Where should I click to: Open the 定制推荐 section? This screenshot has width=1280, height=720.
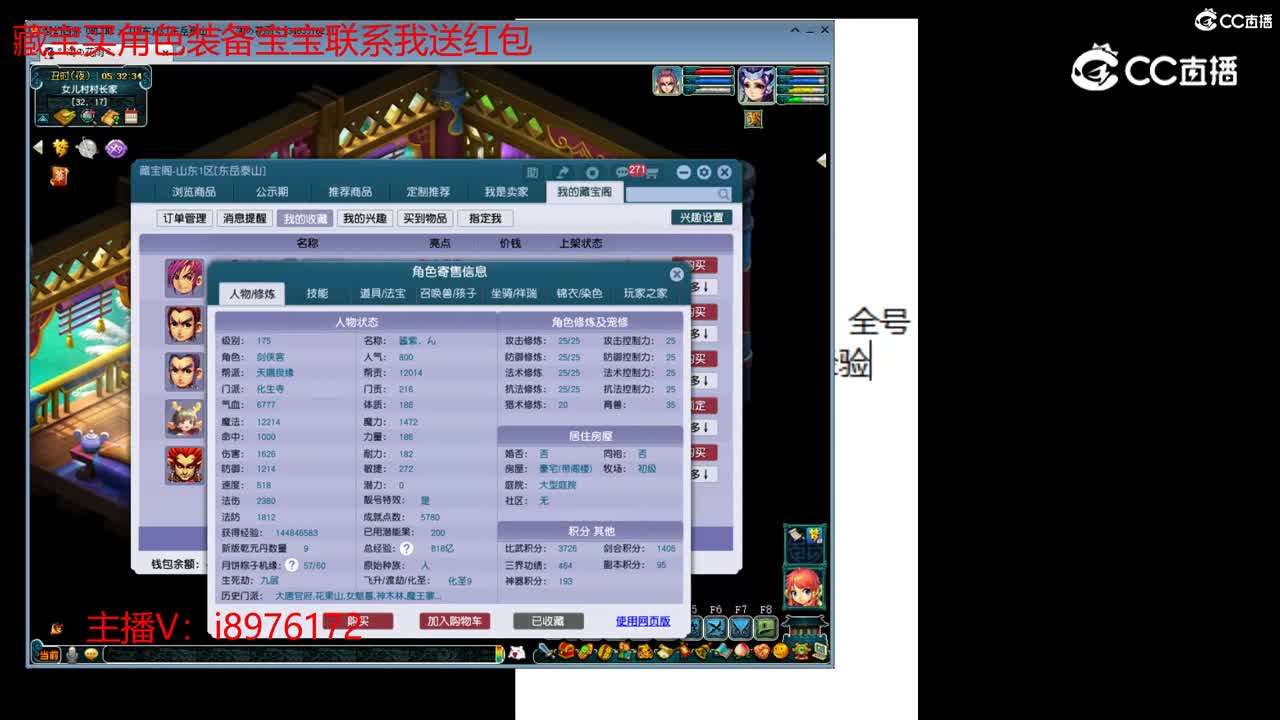tap(428, 191)
